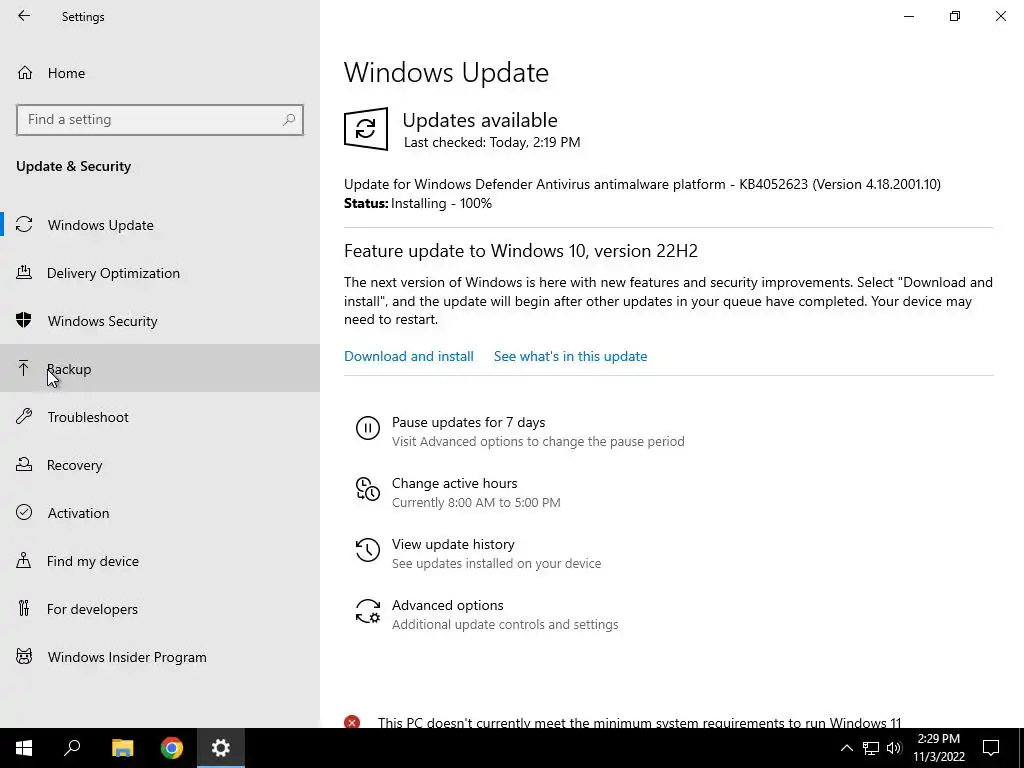Click the View update history clock icon
1024x768 pixels.
[368, 550]
